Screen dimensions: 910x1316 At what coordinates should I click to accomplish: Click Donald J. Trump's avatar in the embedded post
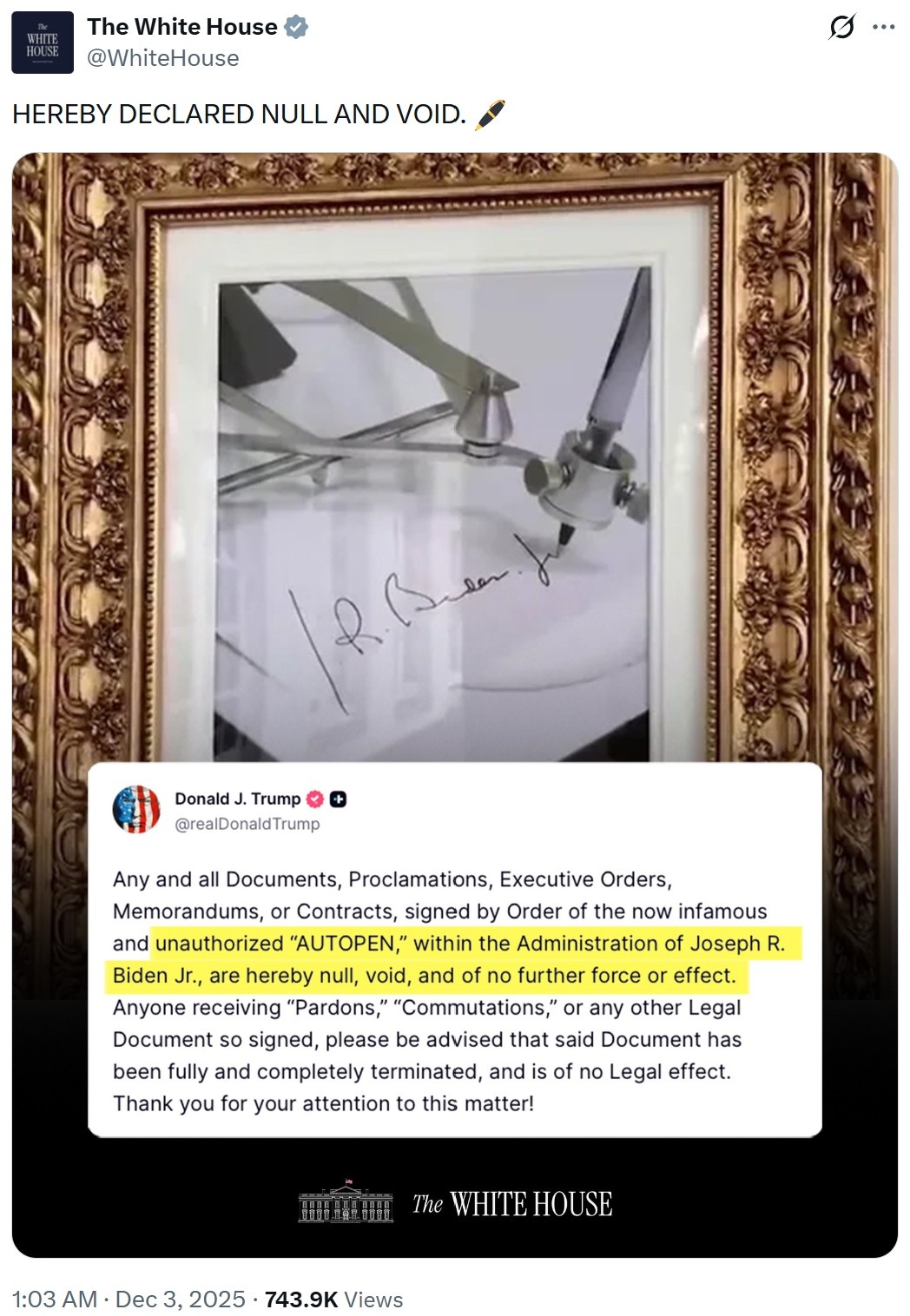(x=136, y=809)
